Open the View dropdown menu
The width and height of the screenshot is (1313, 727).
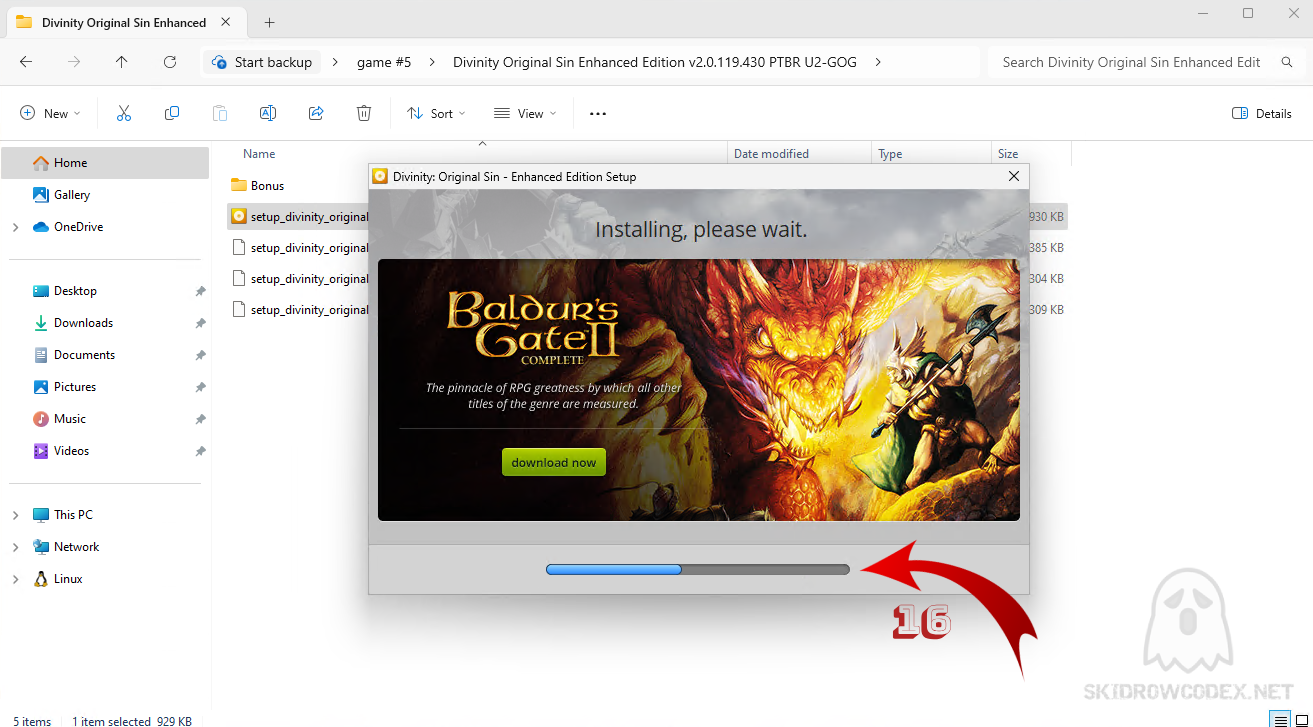click(x=525, y=114)
